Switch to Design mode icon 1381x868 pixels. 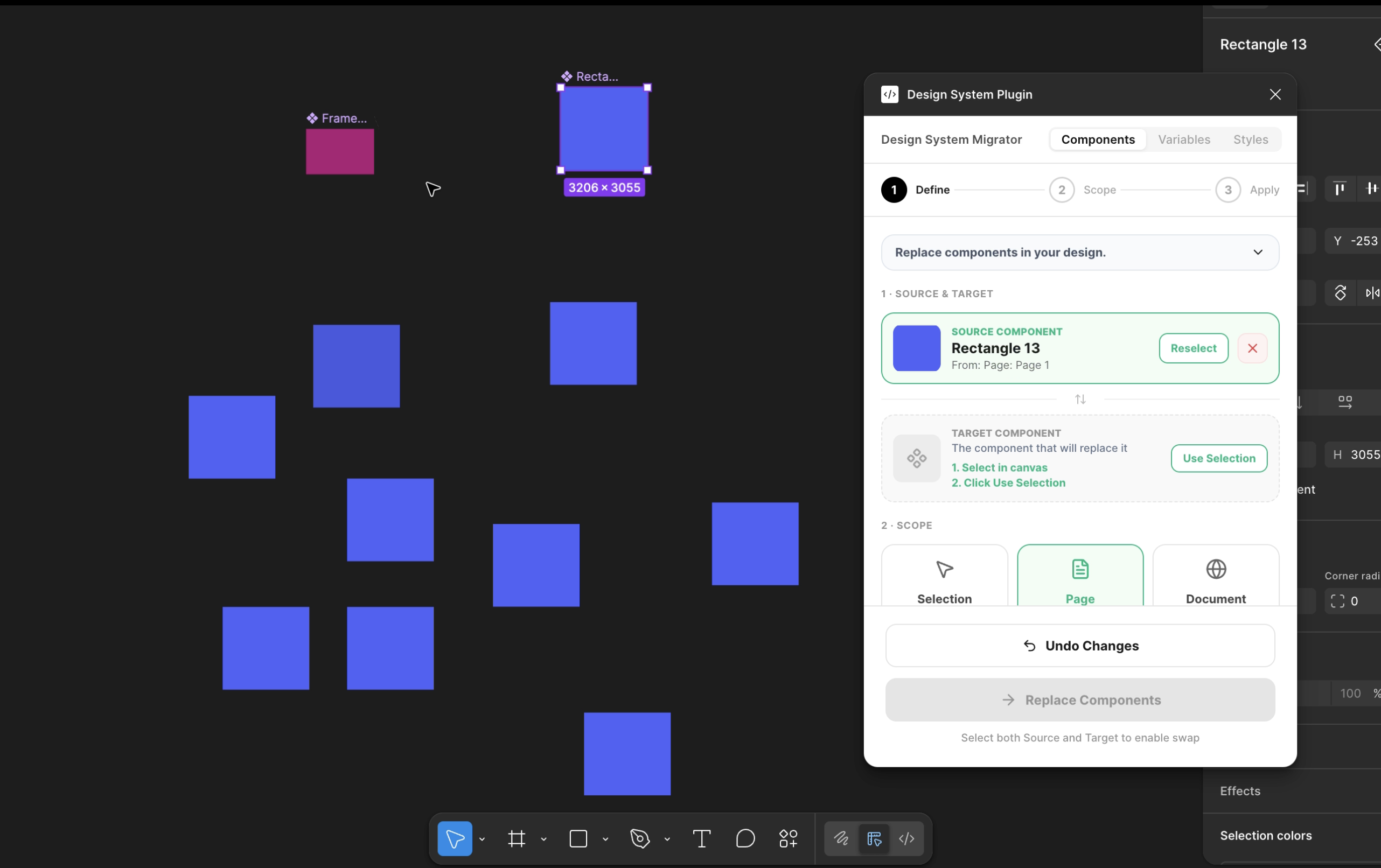874,839
